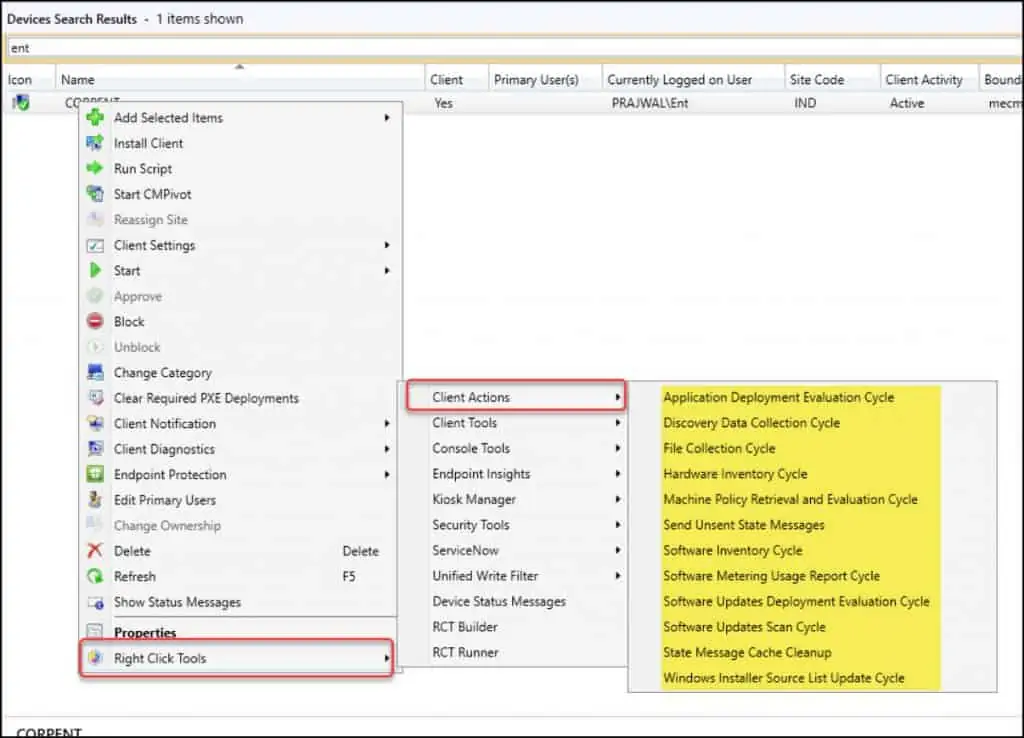1024x738 pixels.
Task: Expand the Client Diagnostics submenu arrow
Action: coord(387,449)
